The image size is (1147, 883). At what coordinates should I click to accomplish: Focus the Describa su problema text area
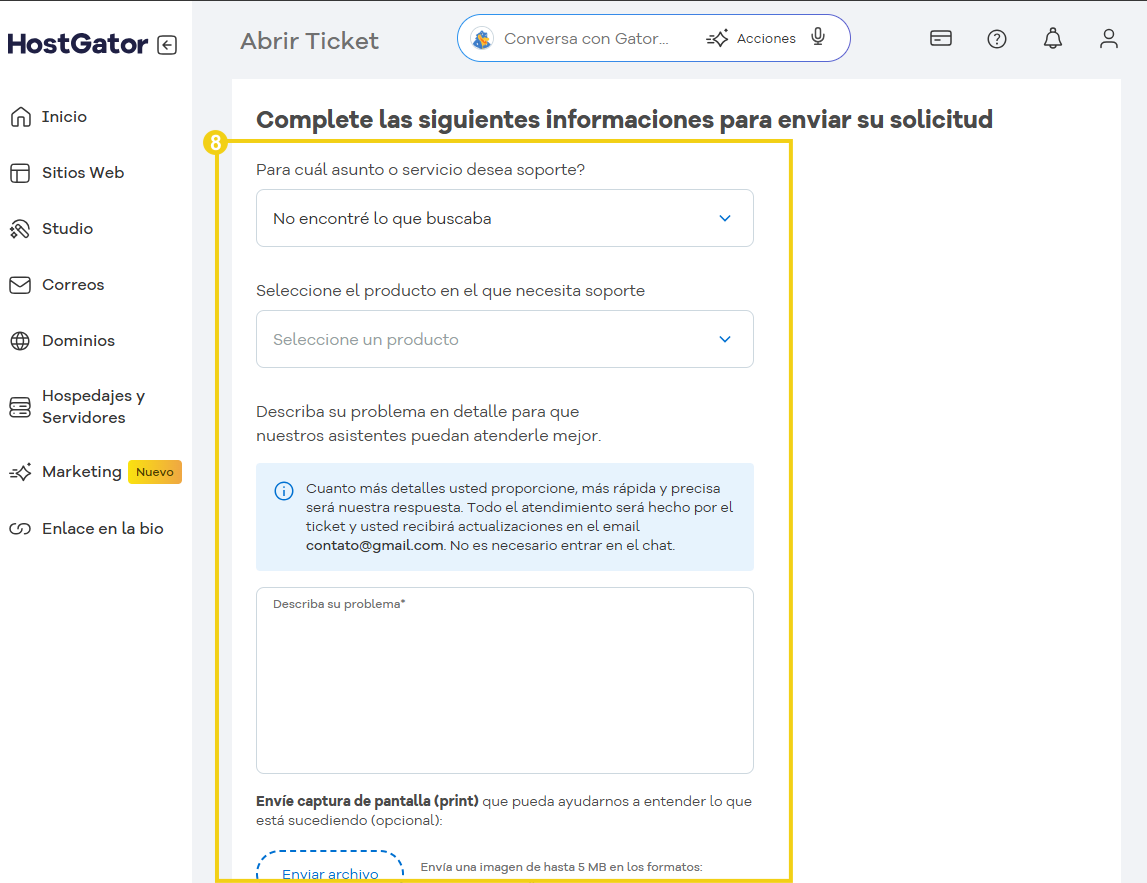point(504,685)
